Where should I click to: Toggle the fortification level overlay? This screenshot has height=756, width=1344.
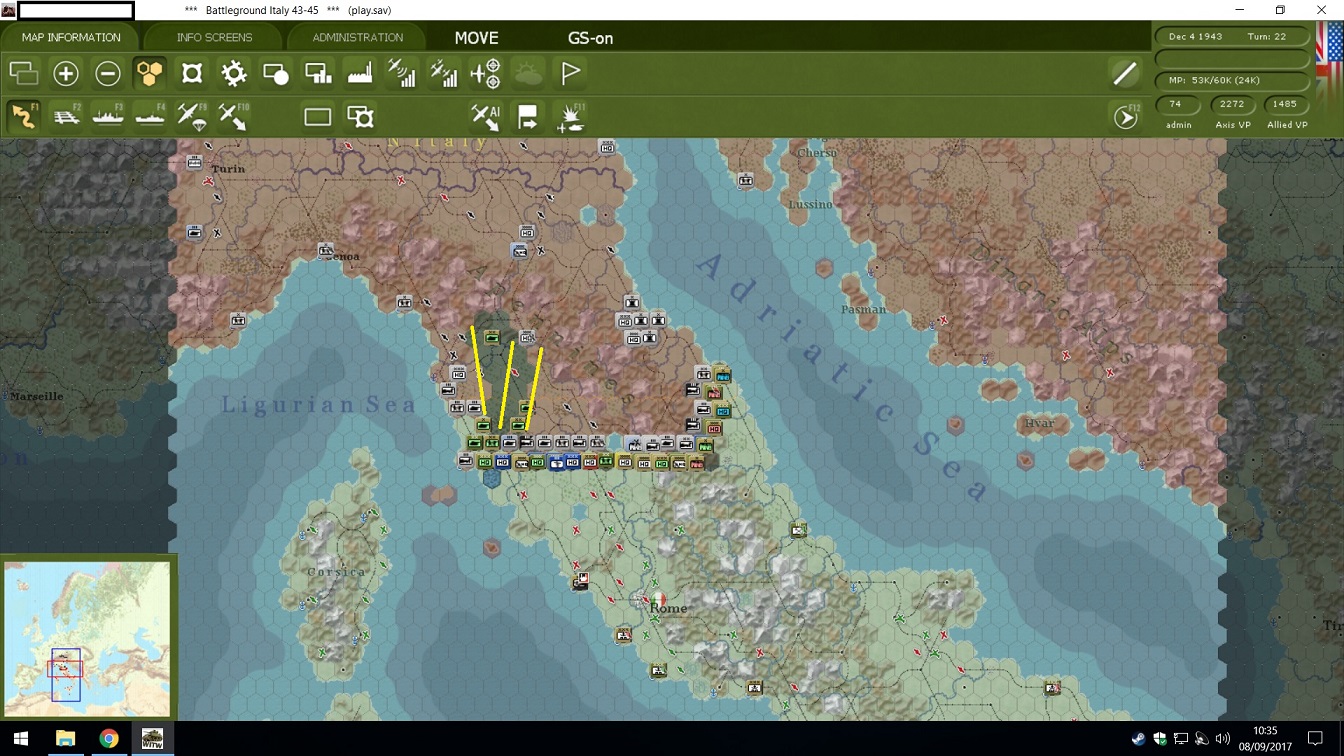tap(192, 73)
